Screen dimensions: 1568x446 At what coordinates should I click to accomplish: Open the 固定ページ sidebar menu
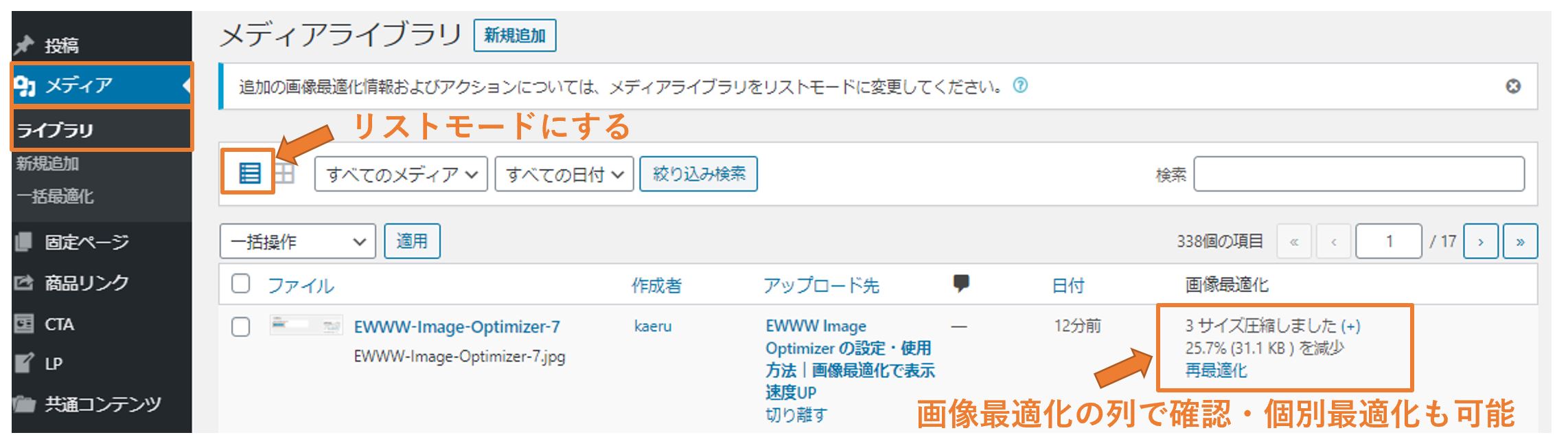(x=87, y=242)
